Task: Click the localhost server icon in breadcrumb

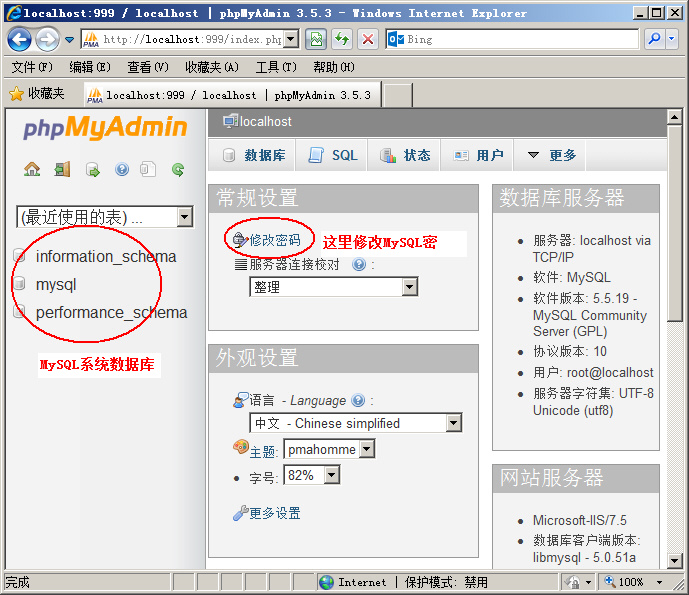Action: pyautogui.click(x=230, y=121)
